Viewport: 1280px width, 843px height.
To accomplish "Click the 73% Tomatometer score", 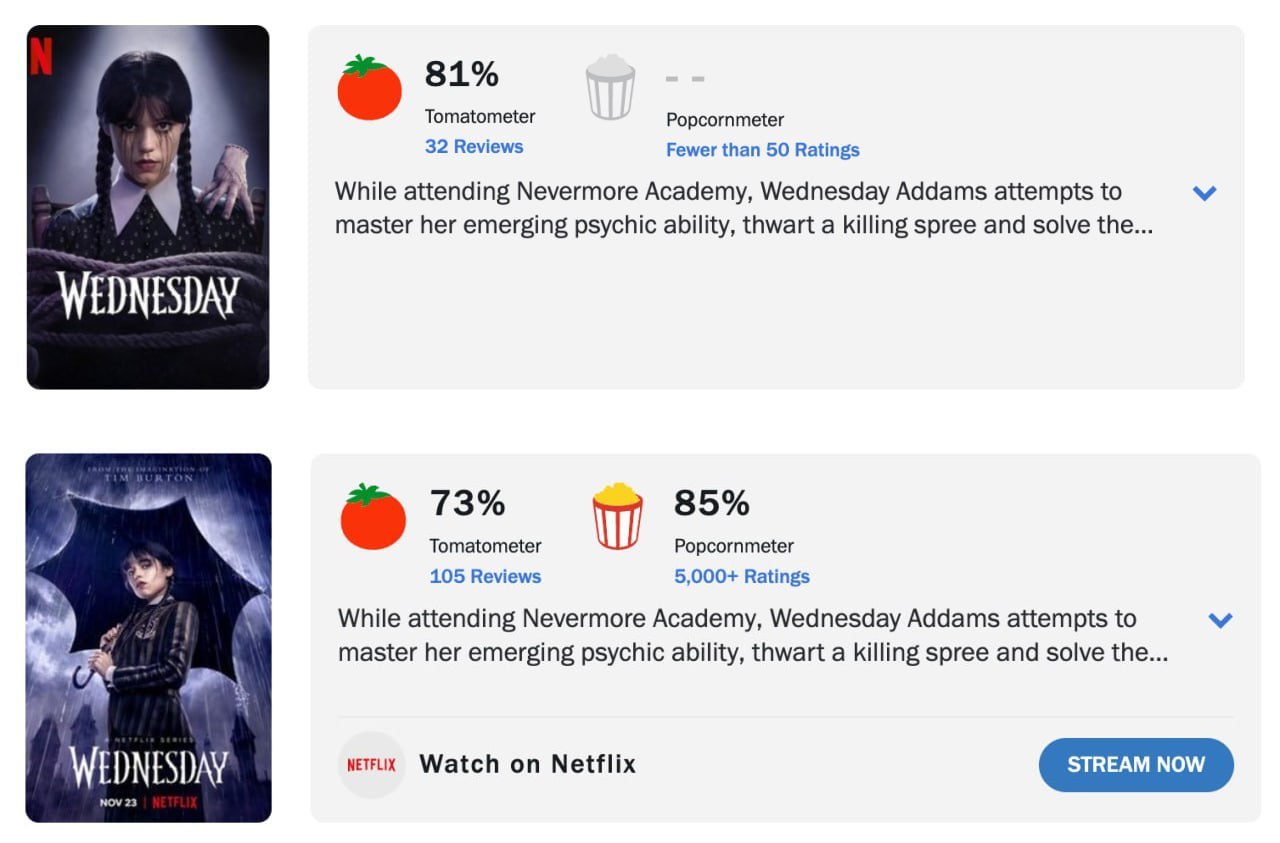I will tap(467, 503).
